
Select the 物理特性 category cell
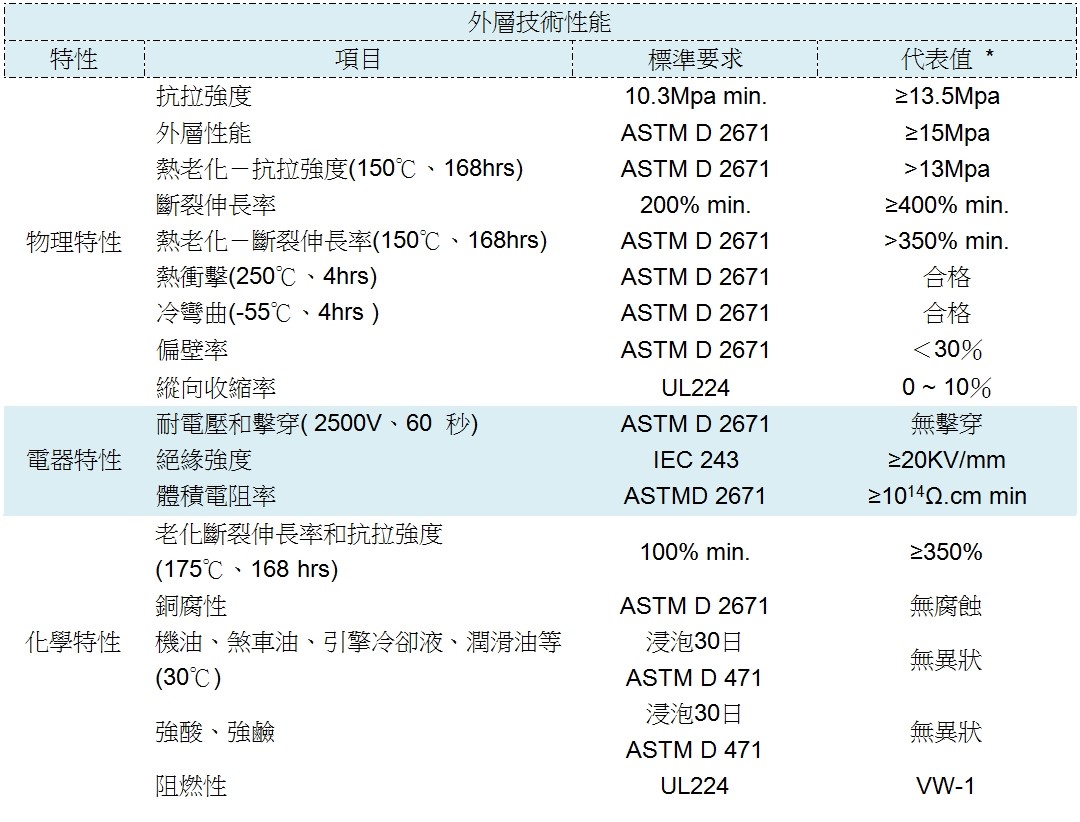[75, 242]
